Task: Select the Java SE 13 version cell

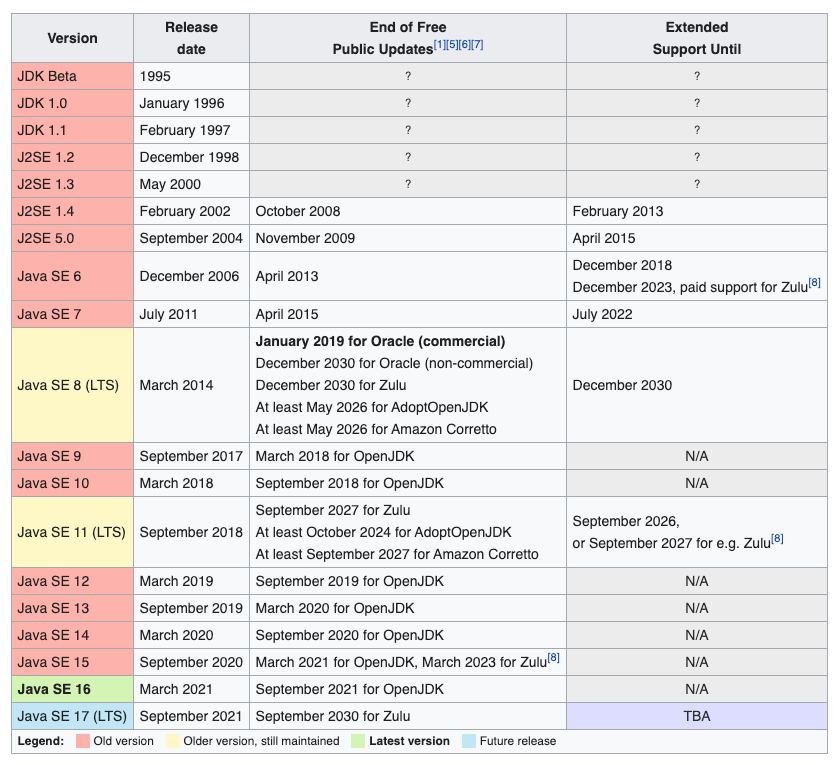Action: [73, 608]
